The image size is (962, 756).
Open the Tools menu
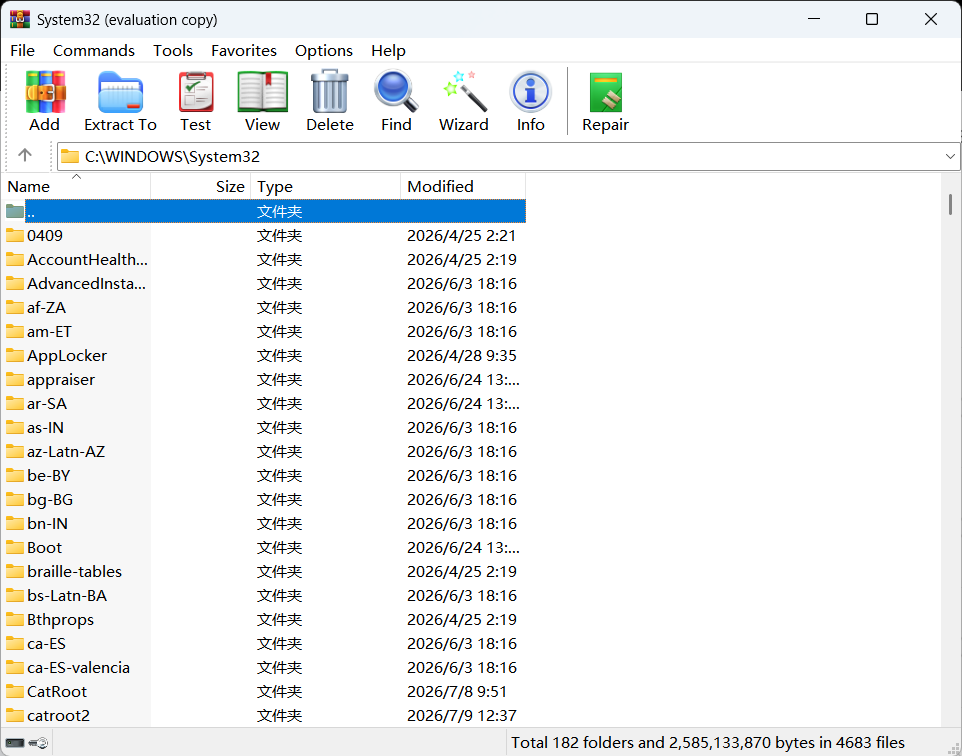(173, 50)
